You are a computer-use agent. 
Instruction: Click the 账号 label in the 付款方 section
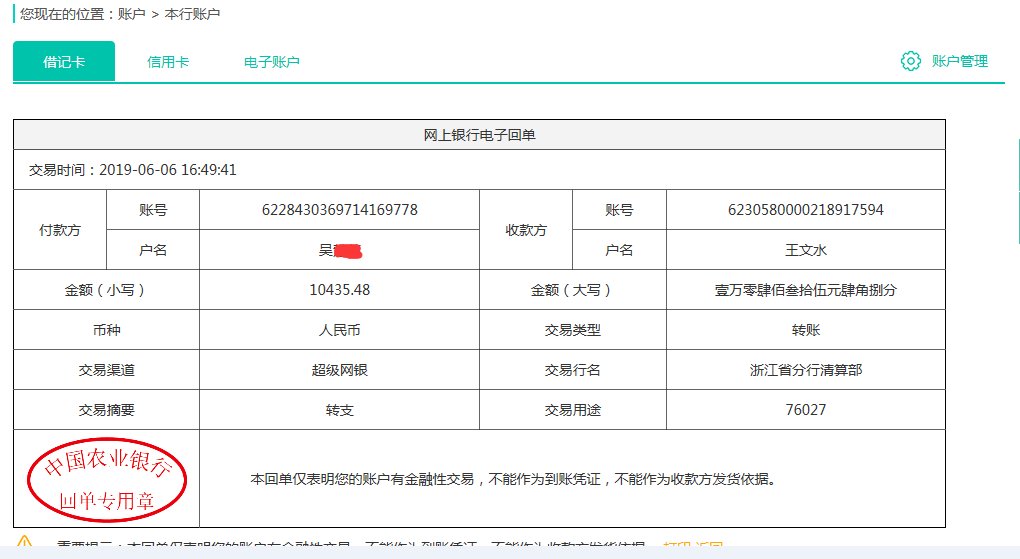[153, 210]
